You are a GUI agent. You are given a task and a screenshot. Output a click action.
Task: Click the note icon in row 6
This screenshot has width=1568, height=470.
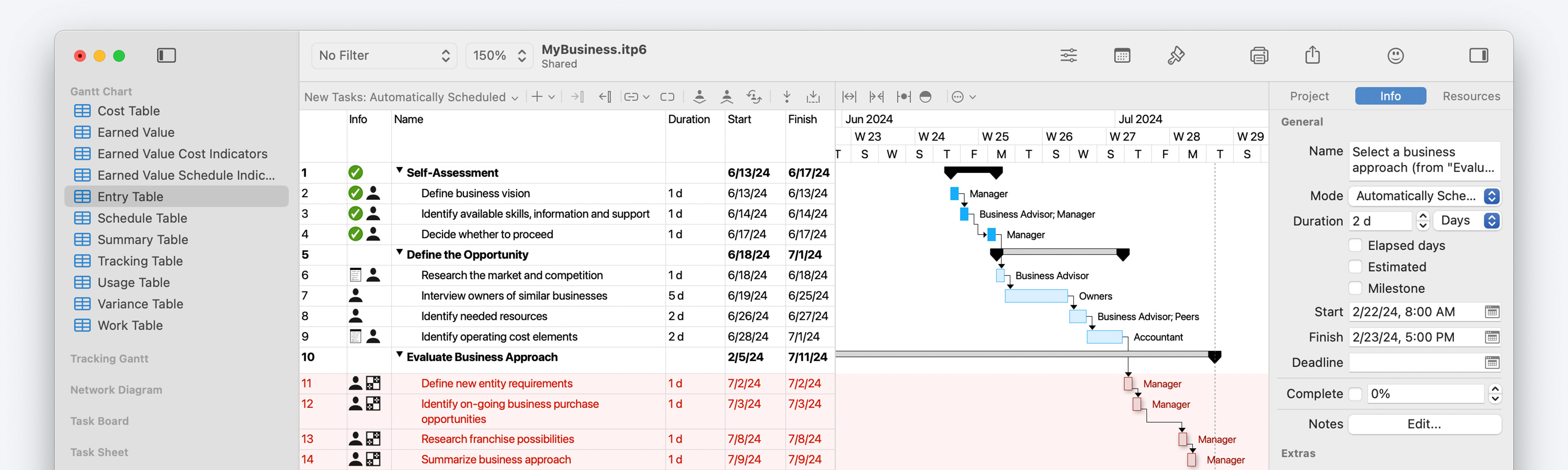pyautogui.click(x=355, y=275)
